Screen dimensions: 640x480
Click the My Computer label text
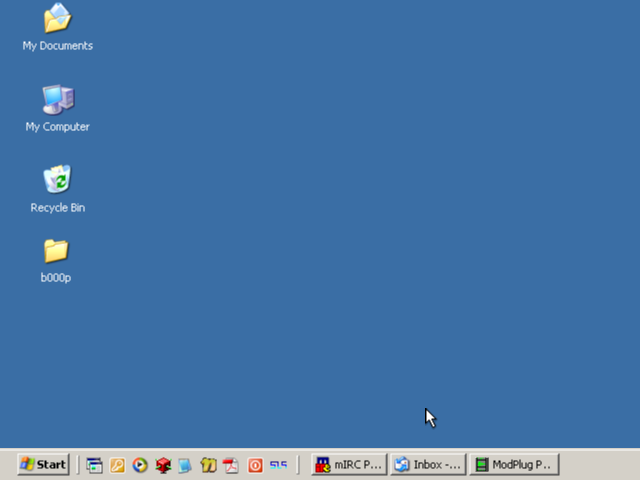(58, 127)
